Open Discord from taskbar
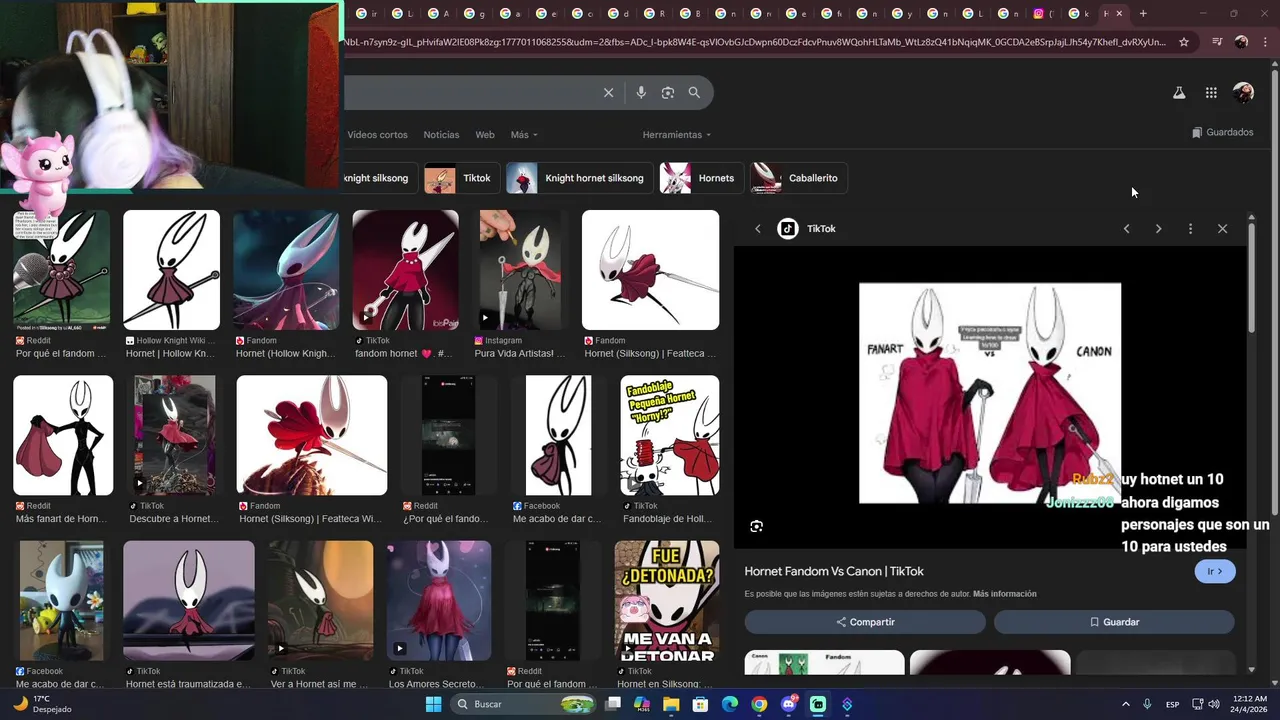 tap(789, 704)
